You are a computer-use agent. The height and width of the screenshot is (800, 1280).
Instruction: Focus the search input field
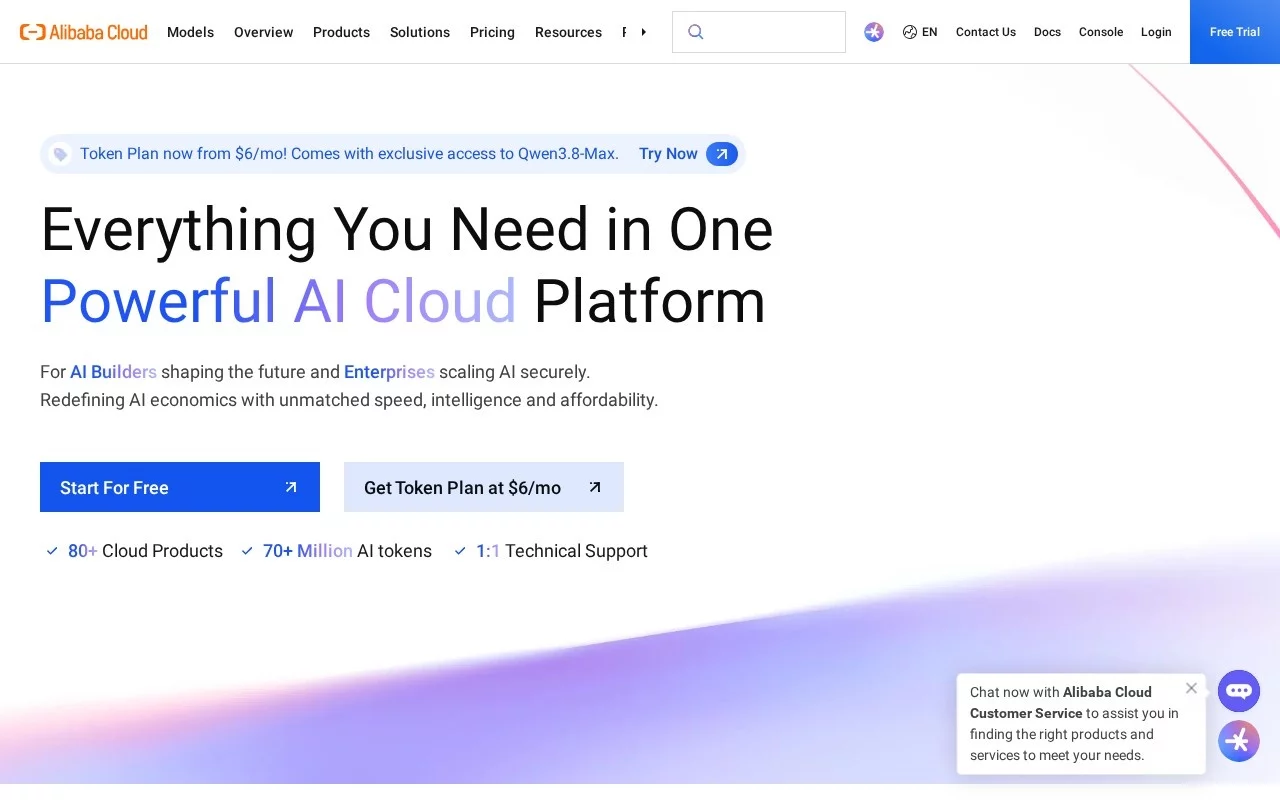pos(759,32)
